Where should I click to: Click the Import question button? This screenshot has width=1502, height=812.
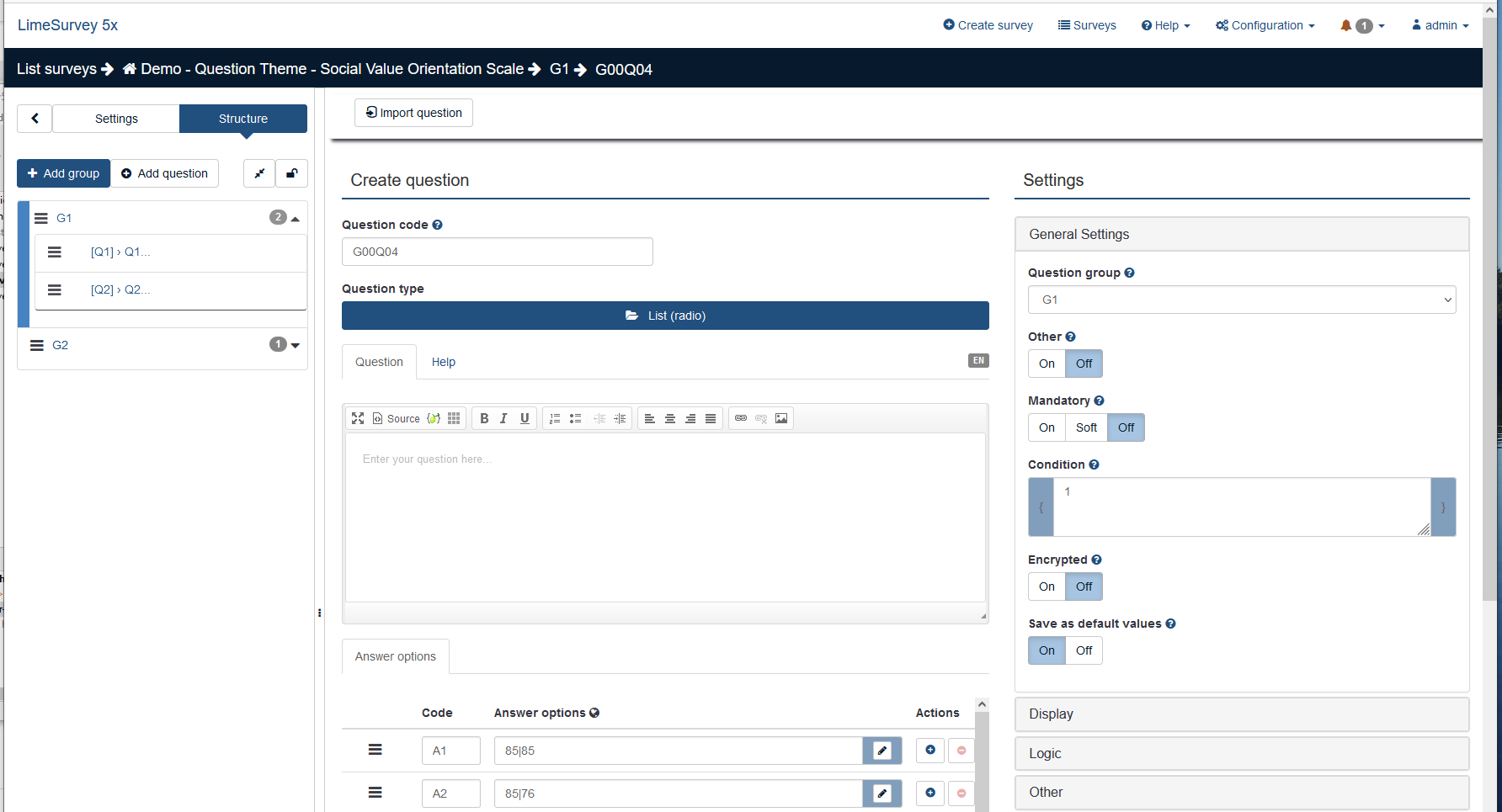(413, 113)
